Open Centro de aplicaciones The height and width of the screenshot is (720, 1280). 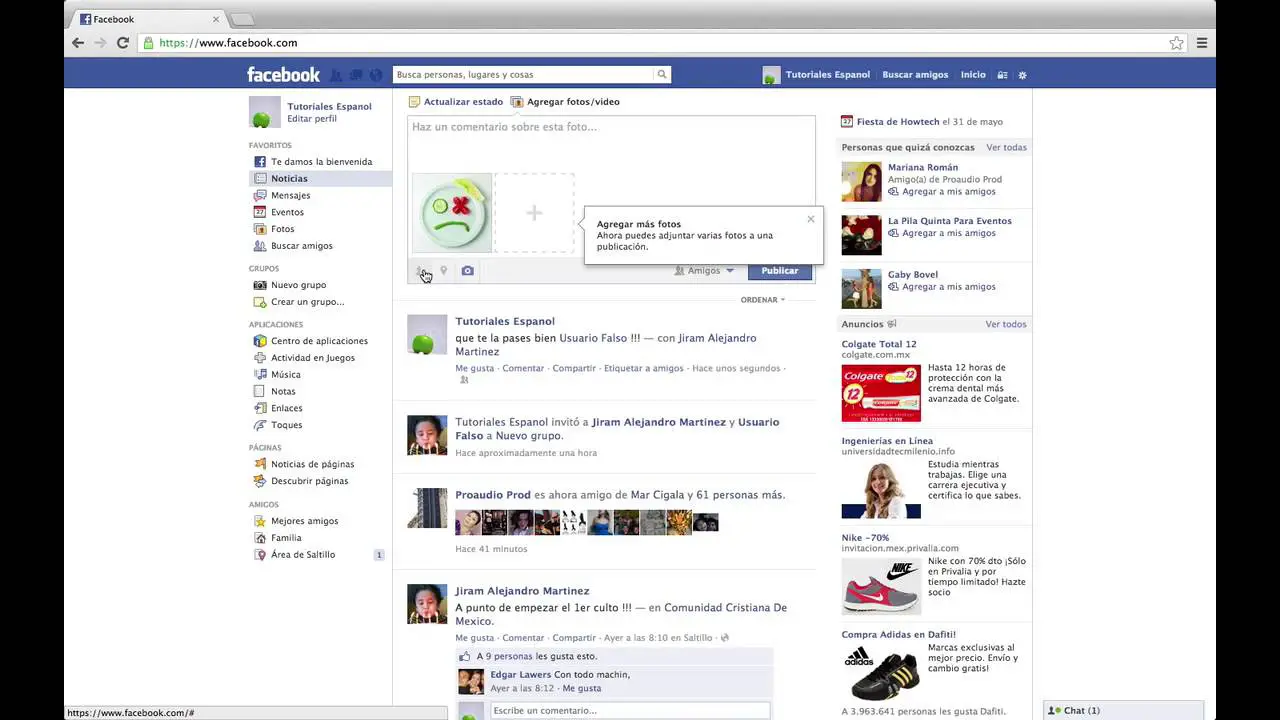pyautogui.click(x=320, y=341)
